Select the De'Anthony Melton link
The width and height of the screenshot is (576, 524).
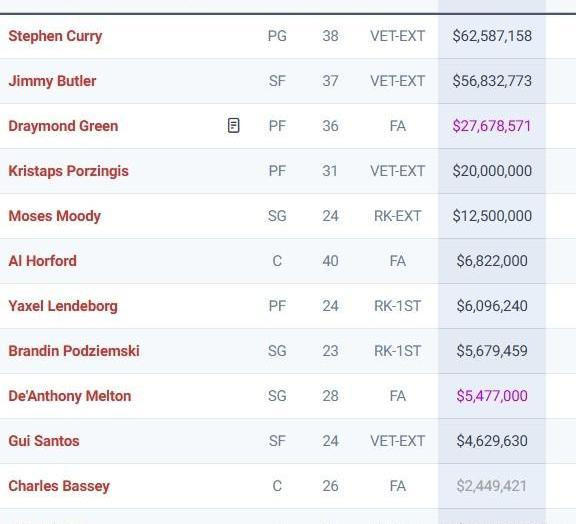(70, 396)
